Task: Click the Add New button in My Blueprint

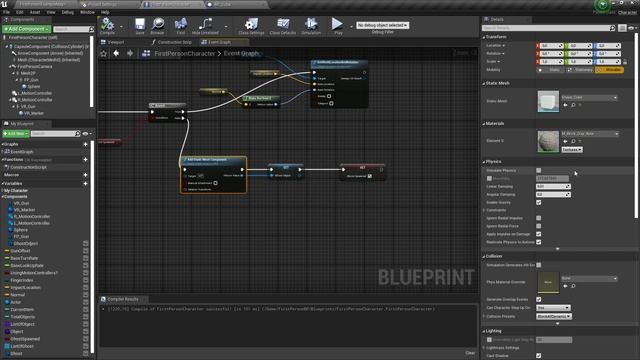Action: point(16,133)
